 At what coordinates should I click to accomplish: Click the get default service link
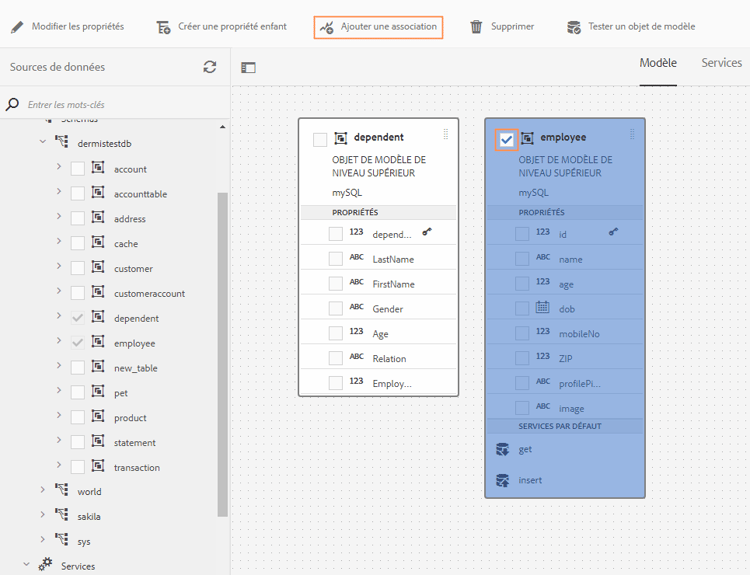[525, 450]
